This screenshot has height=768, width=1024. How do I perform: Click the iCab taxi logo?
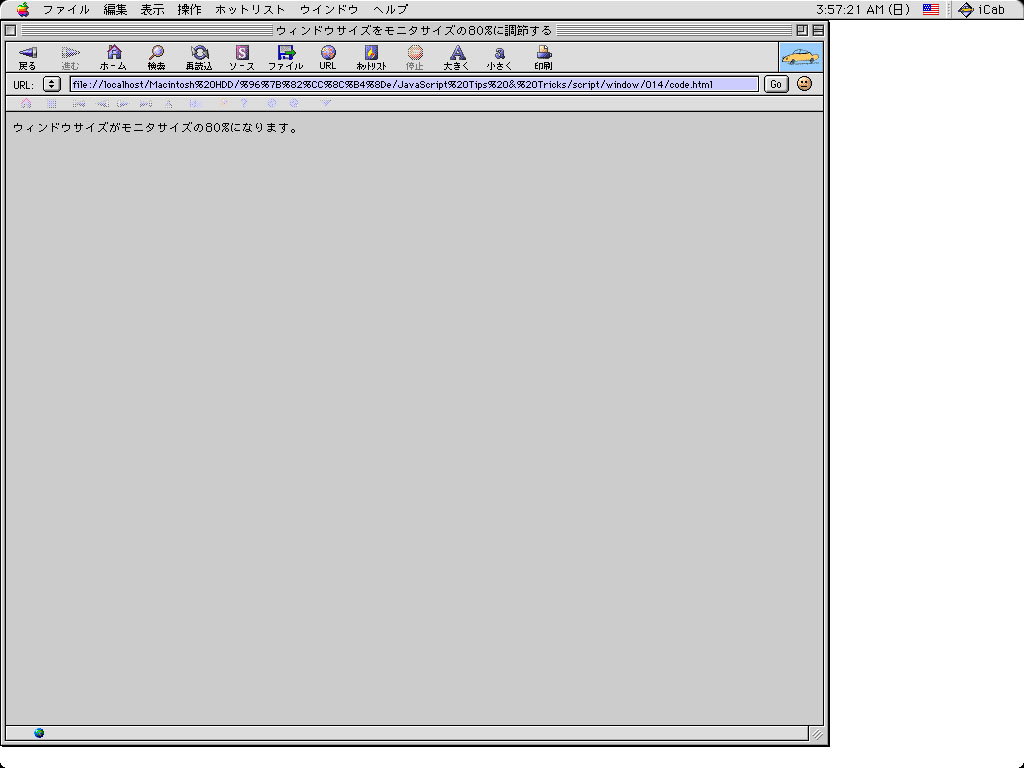click(800, 57)
